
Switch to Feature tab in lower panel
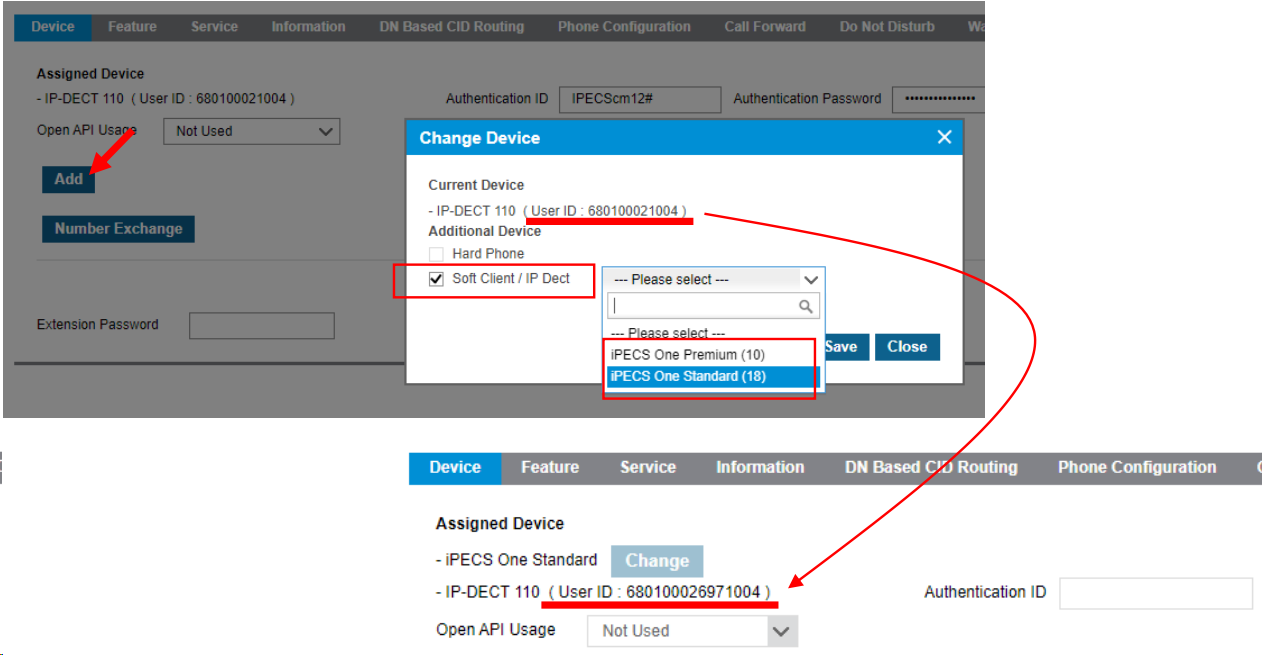[550, 467]
